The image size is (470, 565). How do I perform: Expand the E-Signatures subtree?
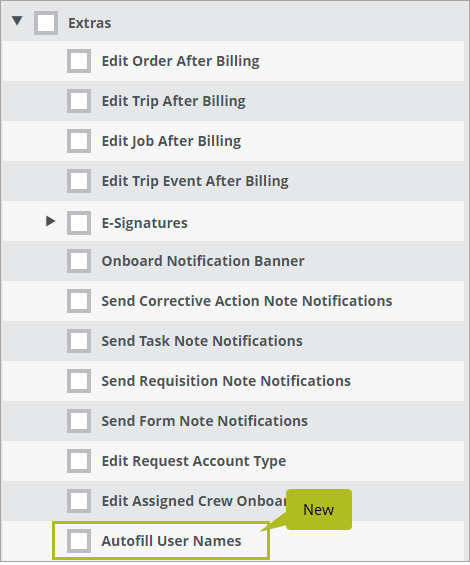(50, 221)
